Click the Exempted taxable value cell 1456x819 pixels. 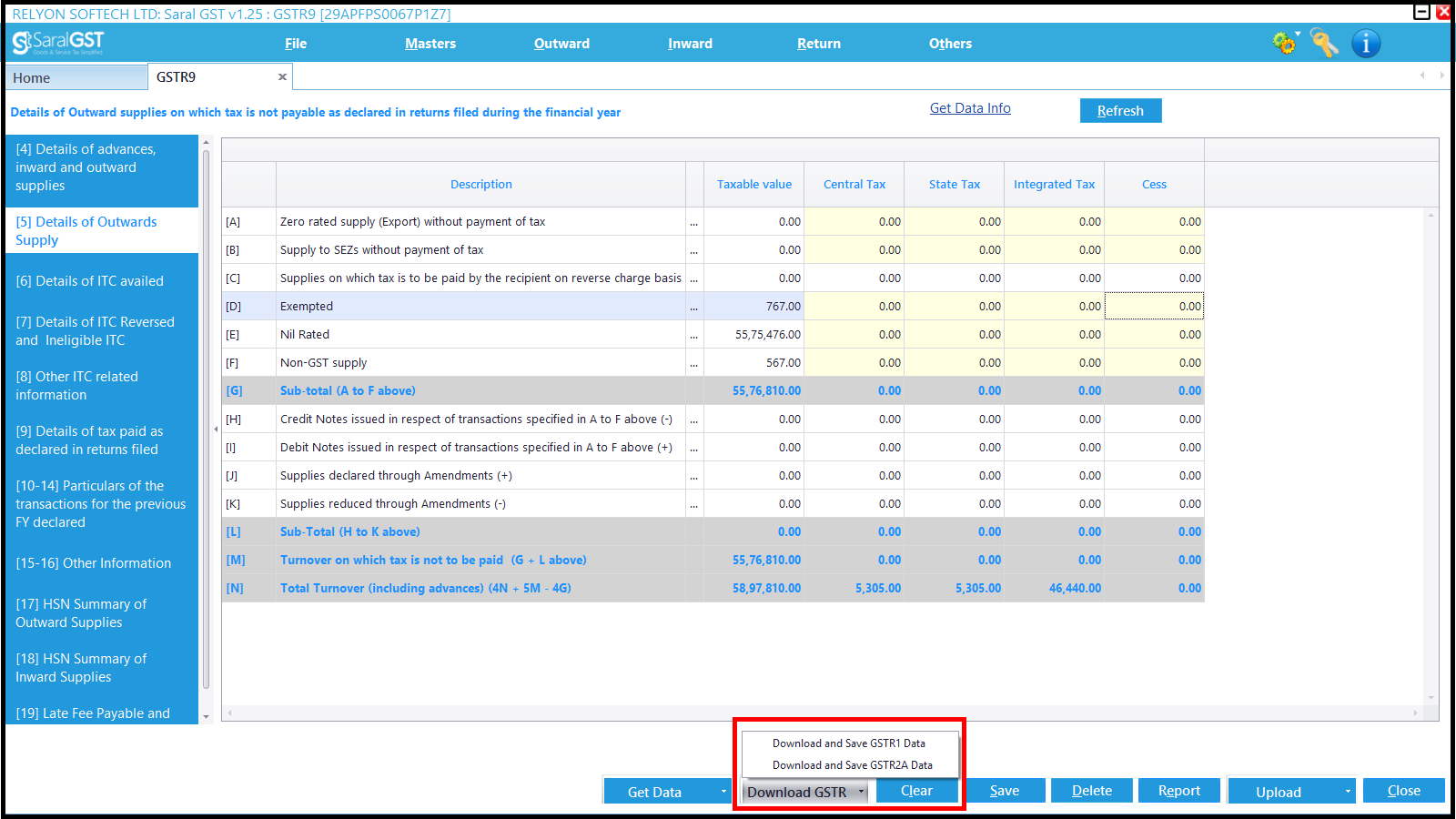click(x=753, y=307)
